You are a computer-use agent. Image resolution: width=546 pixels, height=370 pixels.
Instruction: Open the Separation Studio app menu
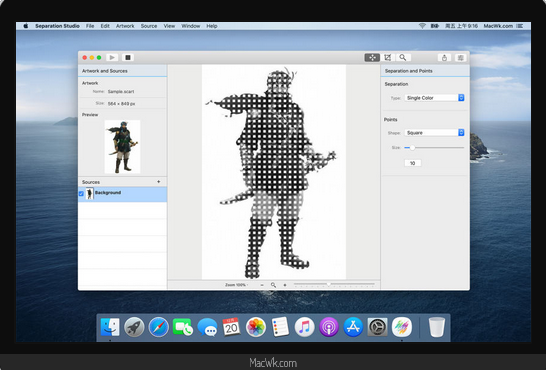(57, 26)
